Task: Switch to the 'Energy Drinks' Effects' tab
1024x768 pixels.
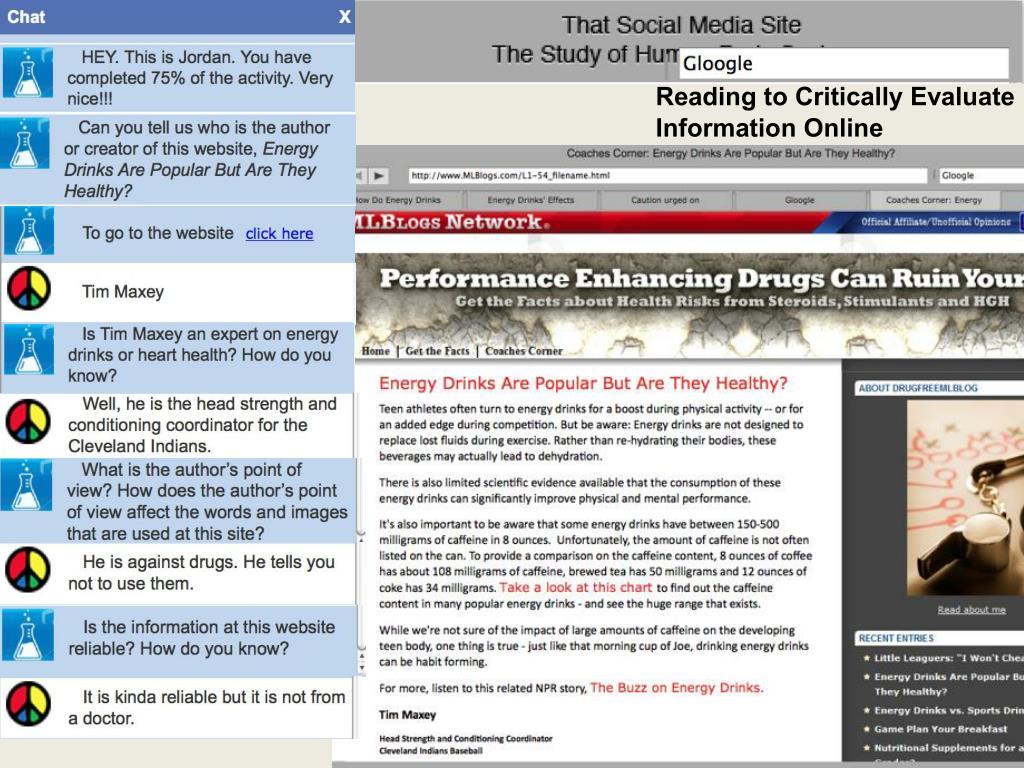Action: point(530,200)
